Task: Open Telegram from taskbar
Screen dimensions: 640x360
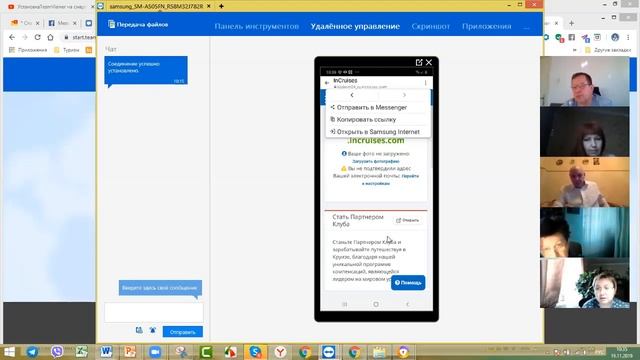Action: tap(32, 351)
